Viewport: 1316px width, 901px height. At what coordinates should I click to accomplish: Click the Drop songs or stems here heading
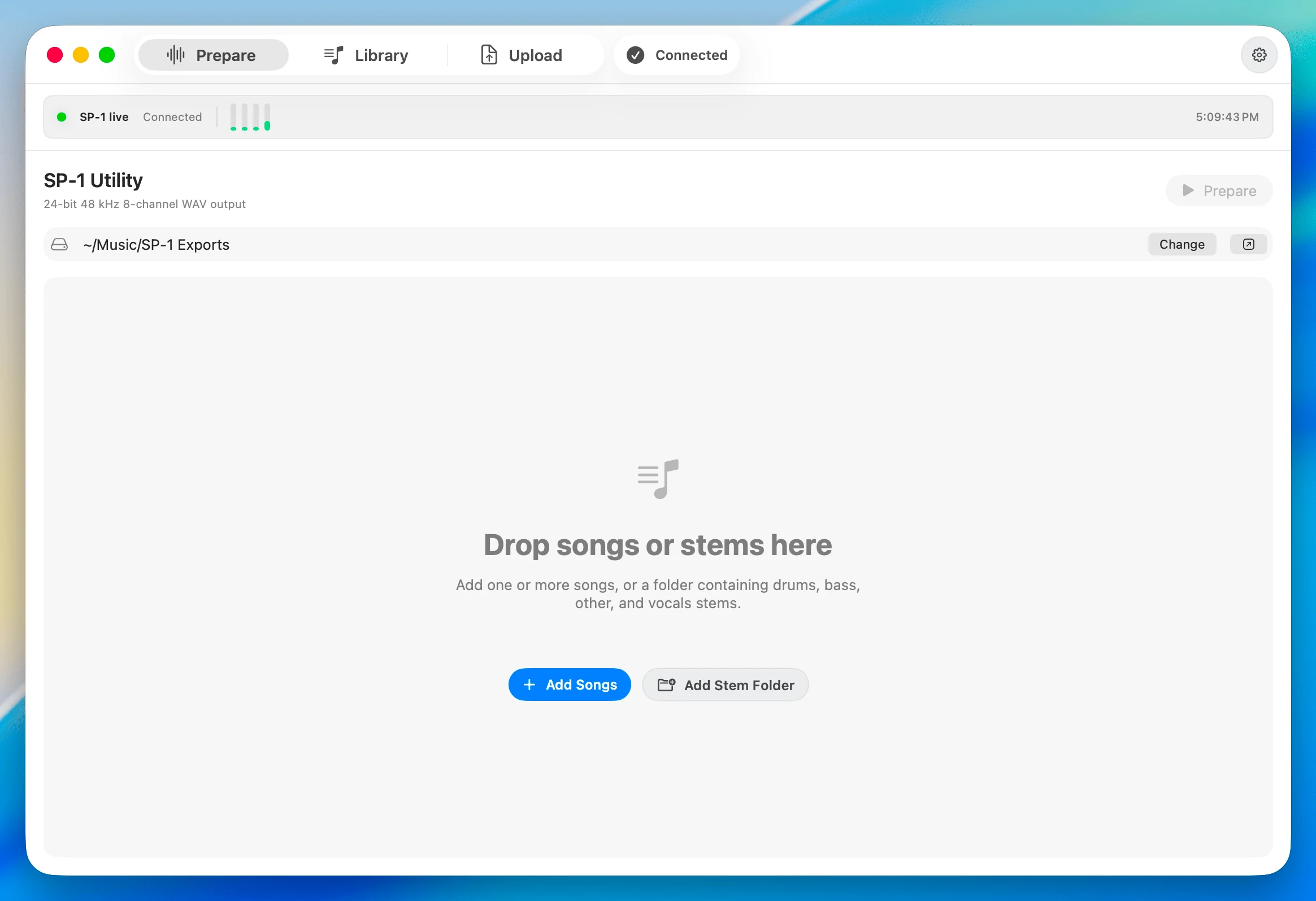658,545
